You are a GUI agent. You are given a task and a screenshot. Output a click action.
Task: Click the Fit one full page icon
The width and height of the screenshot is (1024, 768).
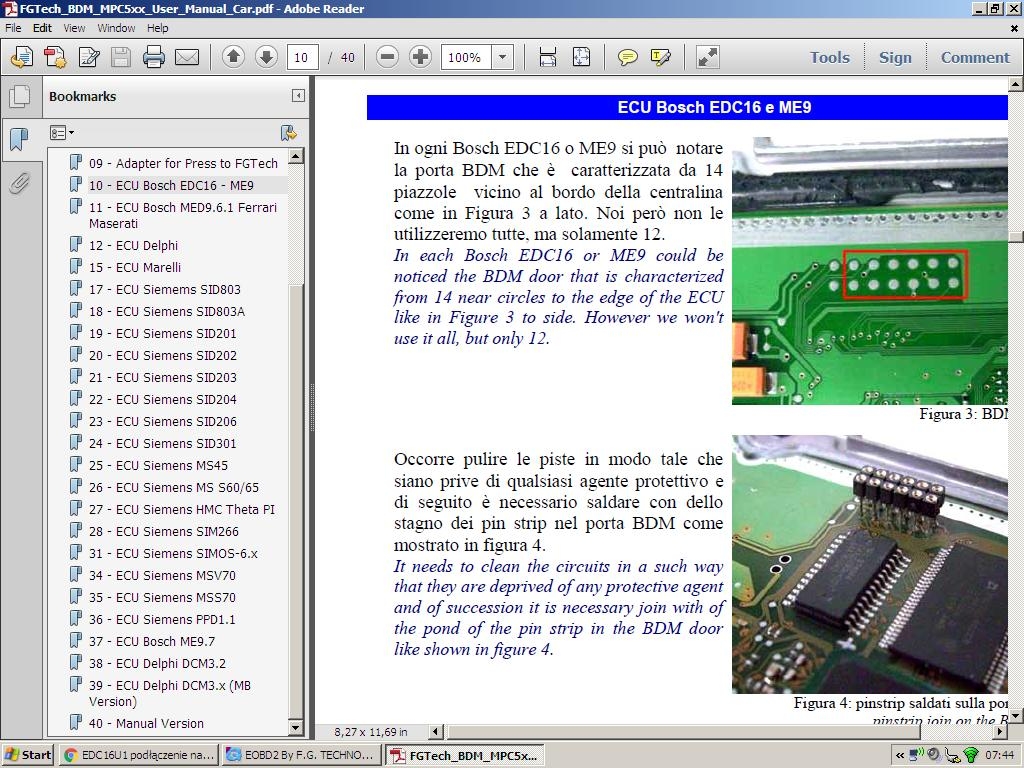tap(581, 57)
